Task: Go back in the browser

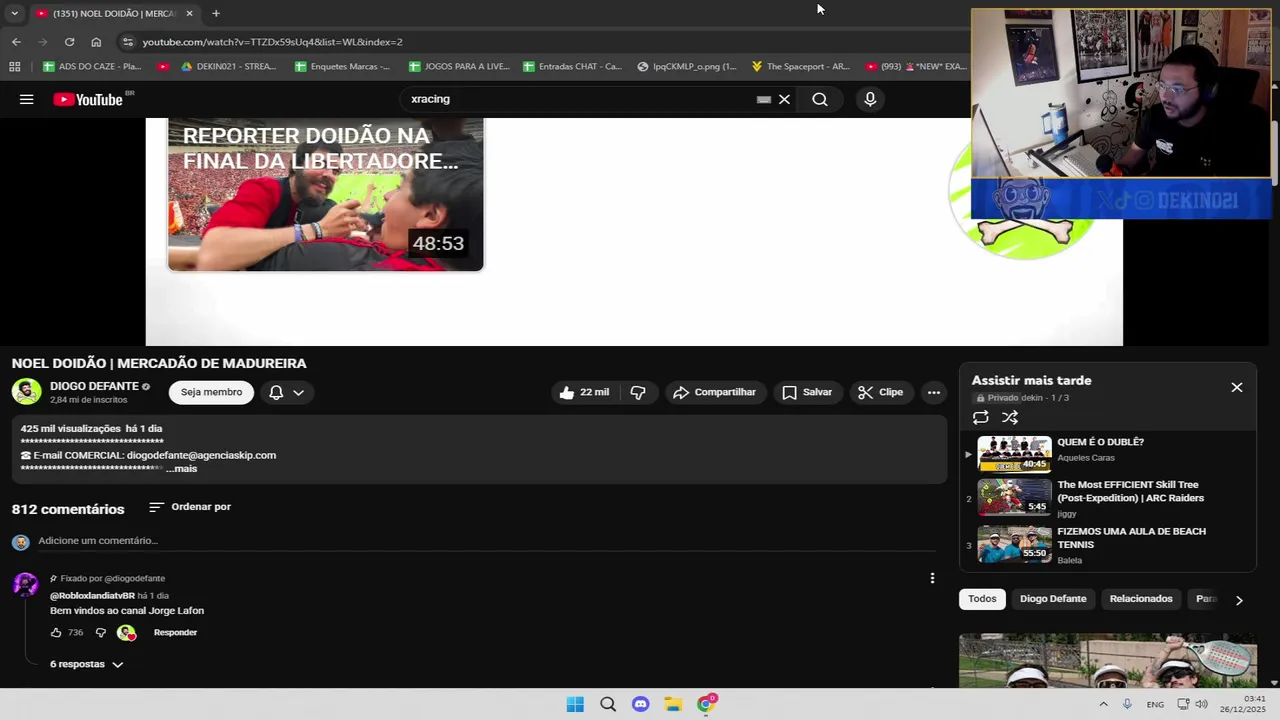Action: tap(16, 42)
